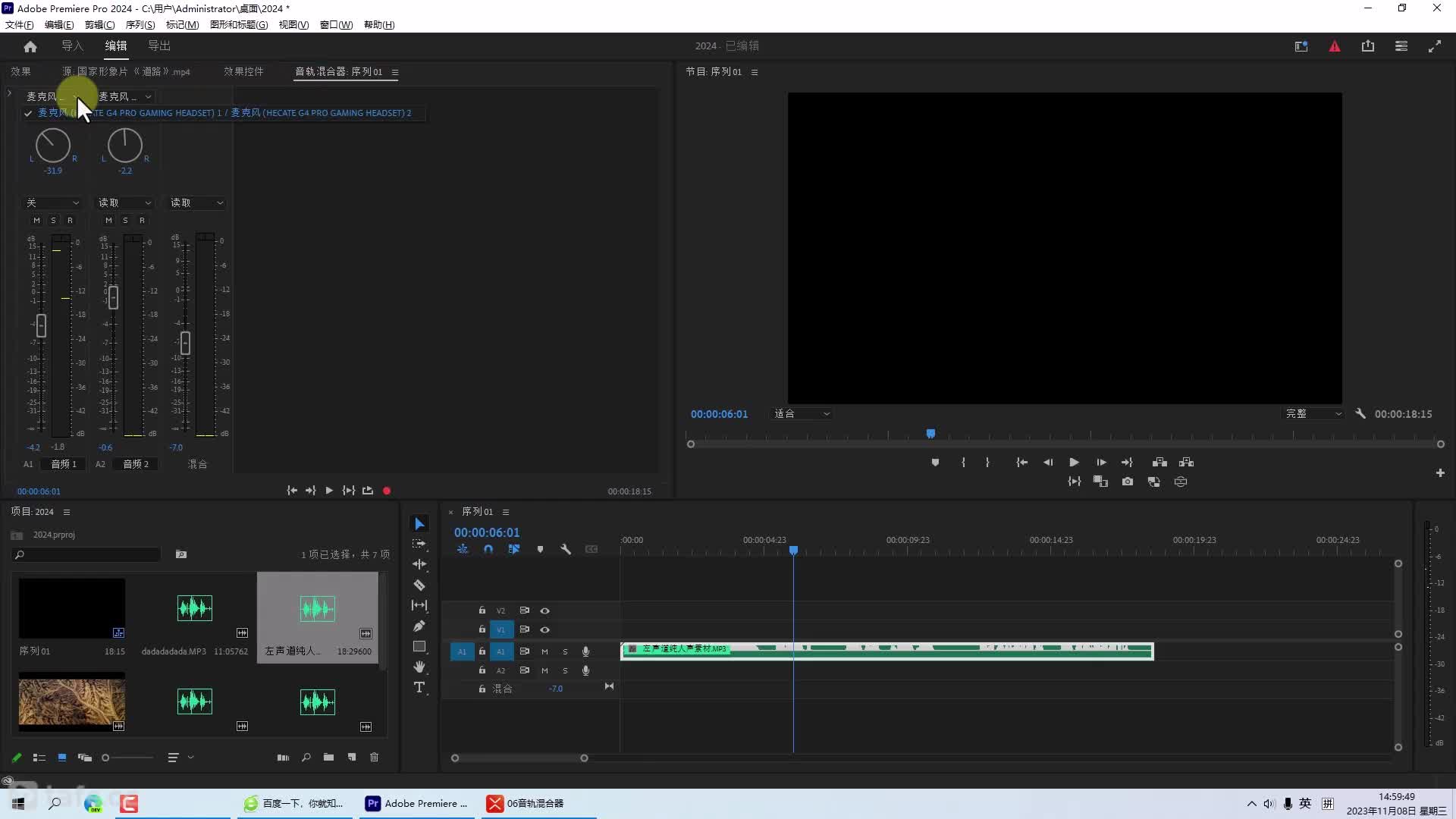Open timeline display settings wrench
Viewport: 1456px width, 819px height.
(566, 549)
